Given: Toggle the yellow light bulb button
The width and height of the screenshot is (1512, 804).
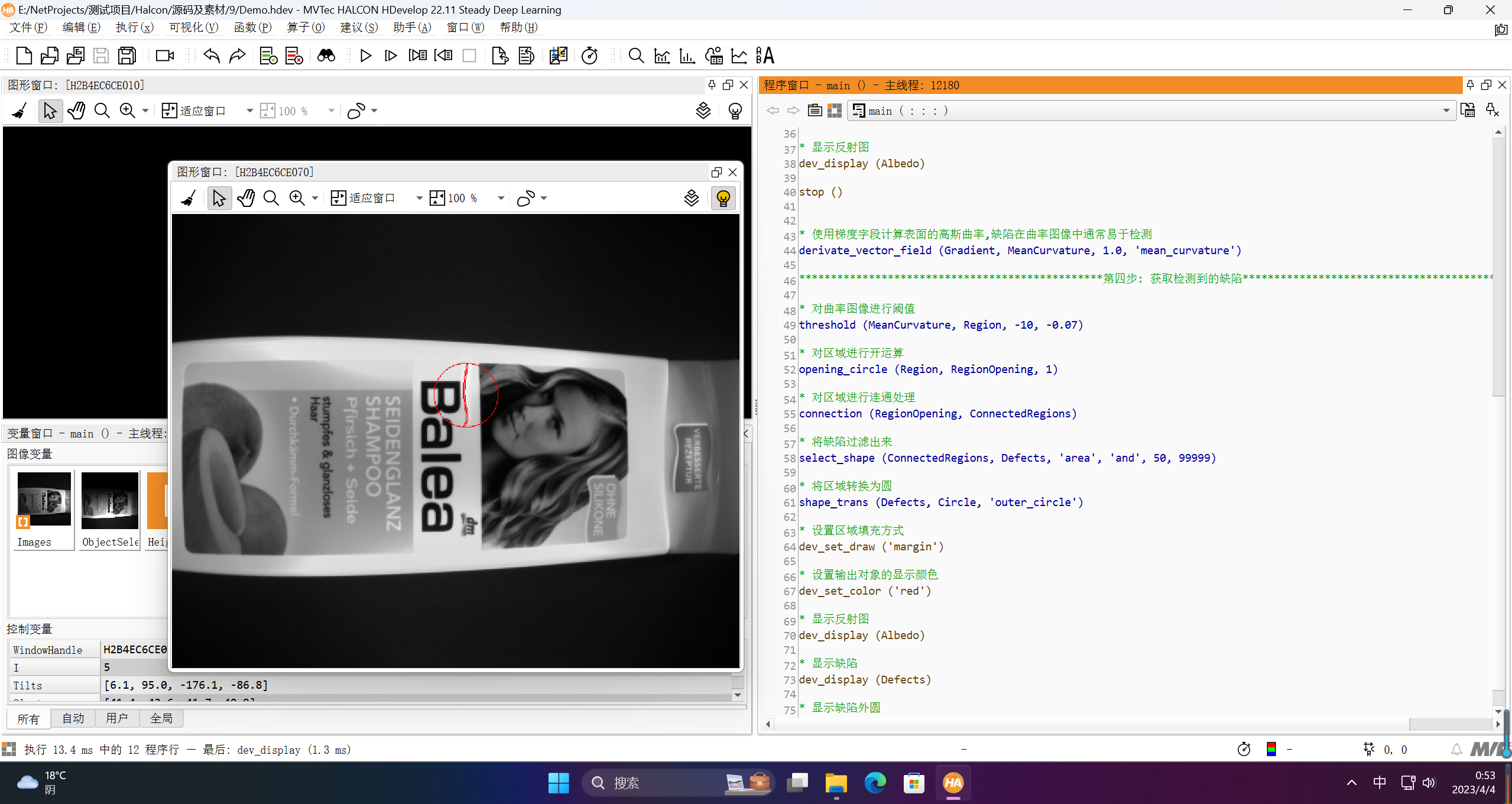Looking at the screenshot, I should pyautogui.click(x=723, y=198).
